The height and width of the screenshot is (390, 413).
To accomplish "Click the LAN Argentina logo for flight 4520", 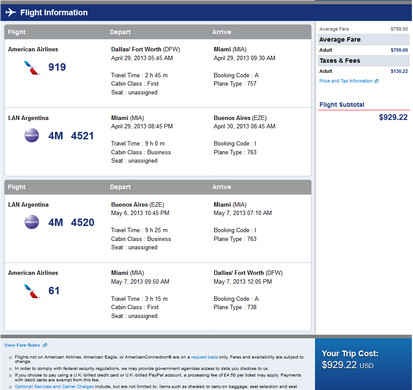I will point(32,222).
